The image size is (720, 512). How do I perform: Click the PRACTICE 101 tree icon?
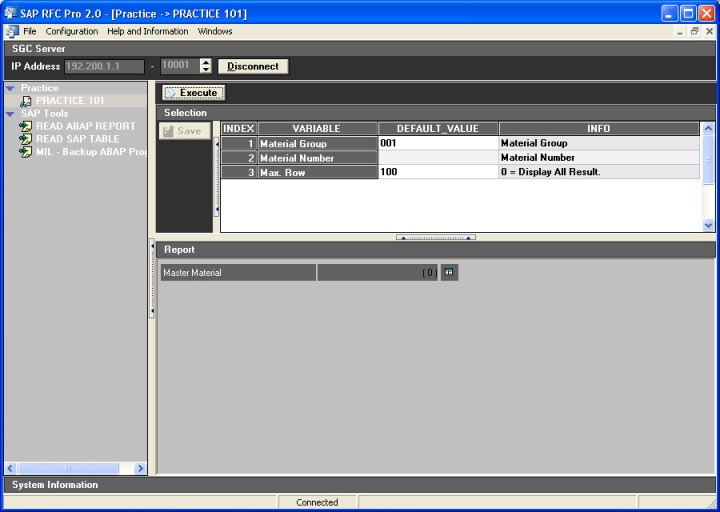(26, 101)
